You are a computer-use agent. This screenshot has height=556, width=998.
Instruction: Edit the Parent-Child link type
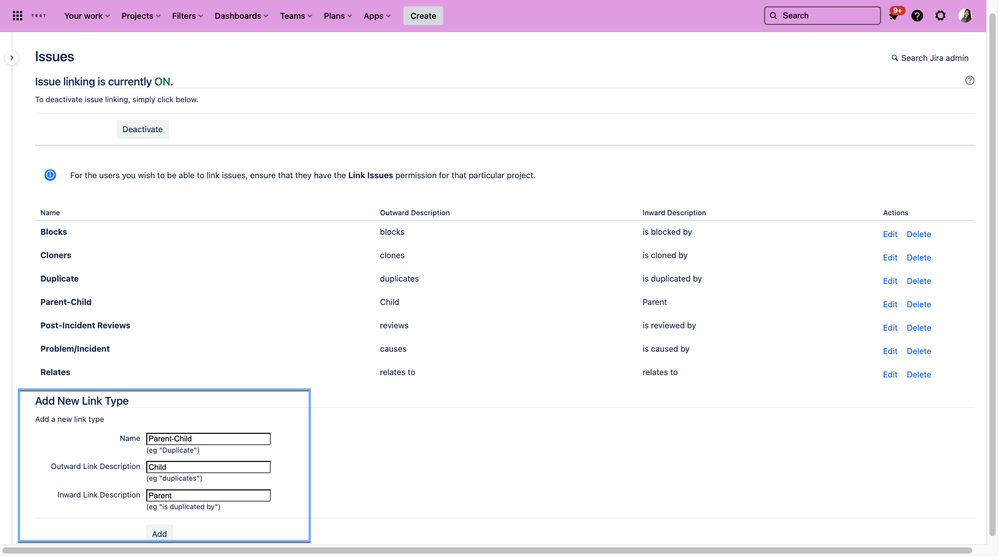(x=890, y=305)
